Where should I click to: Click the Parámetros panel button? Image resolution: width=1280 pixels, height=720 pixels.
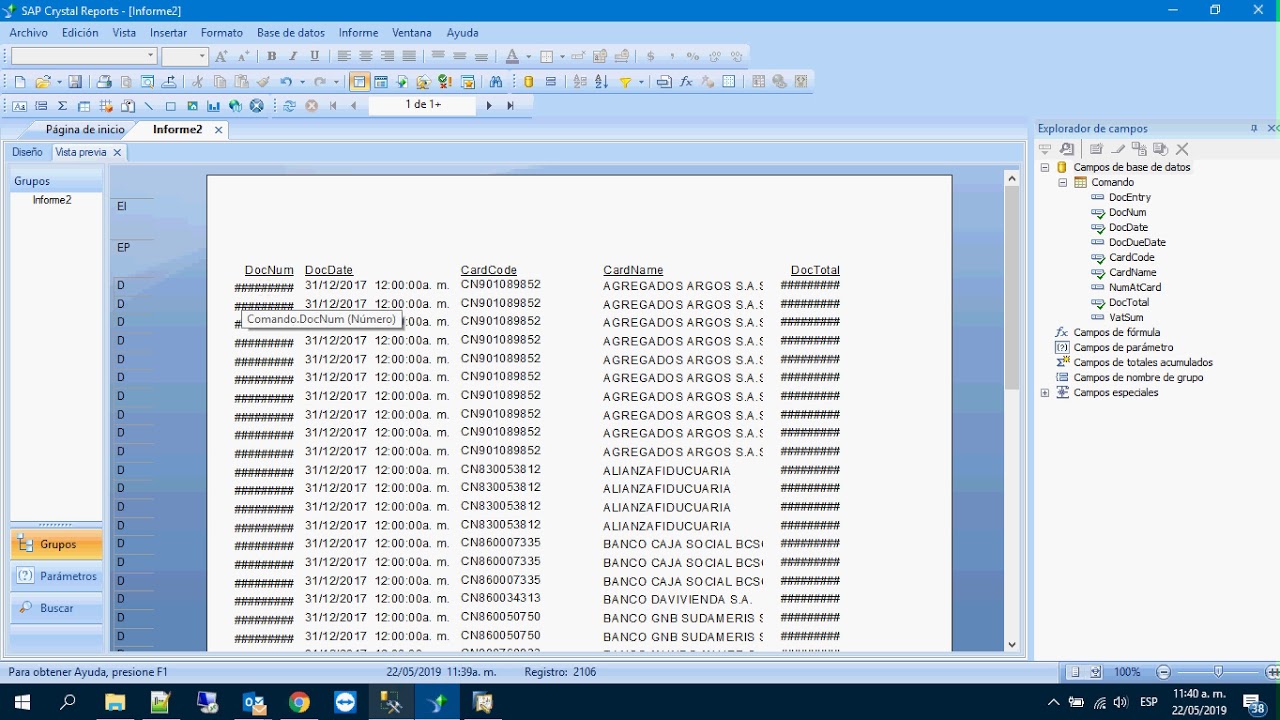(x=57, y=576)
